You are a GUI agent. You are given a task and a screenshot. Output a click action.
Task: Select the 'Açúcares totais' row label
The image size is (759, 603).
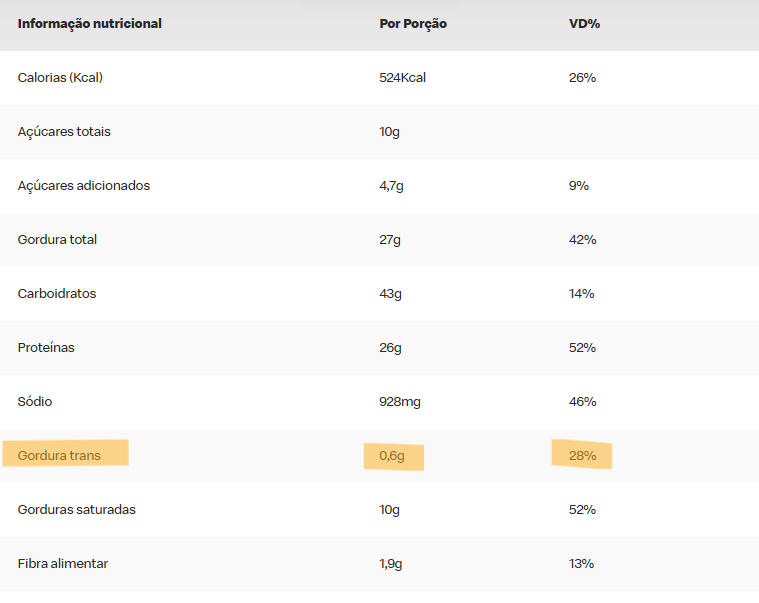[64, 132]
